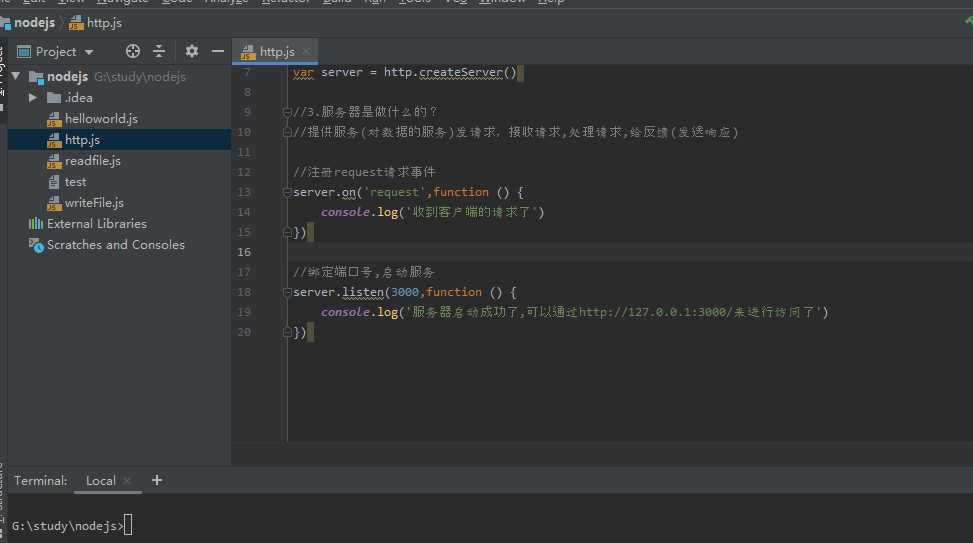Open Project panel settings gear

click(x=192, y=52)
